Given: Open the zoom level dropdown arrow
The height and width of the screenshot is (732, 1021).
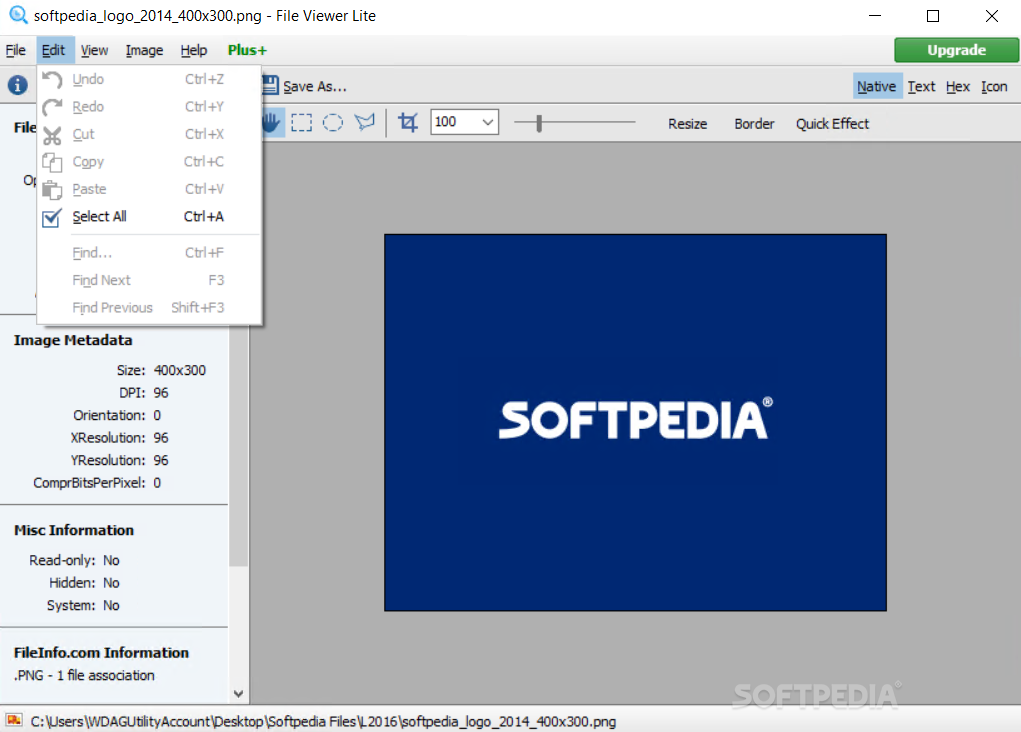Looking at the screenshot, I should 488,122.
